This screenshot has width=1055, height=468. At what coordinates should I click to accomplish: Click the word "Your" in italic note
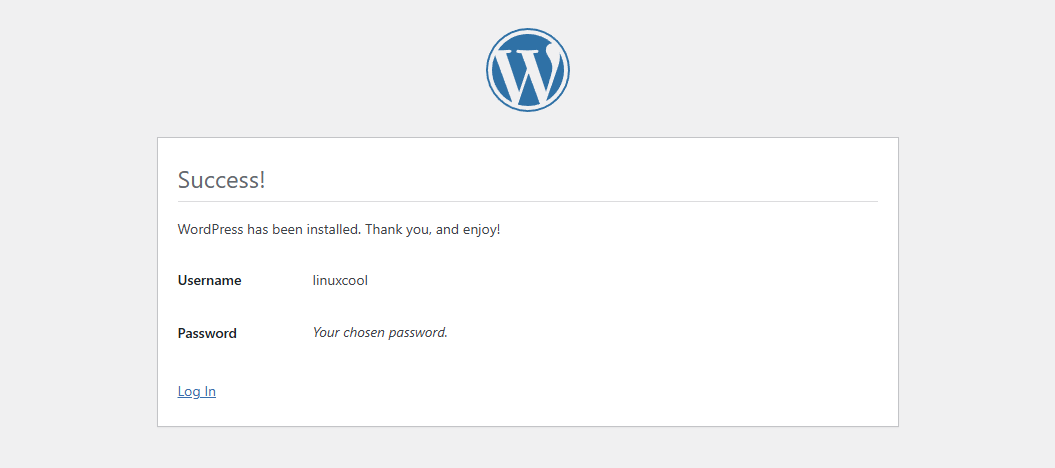(x=327, y=332)
